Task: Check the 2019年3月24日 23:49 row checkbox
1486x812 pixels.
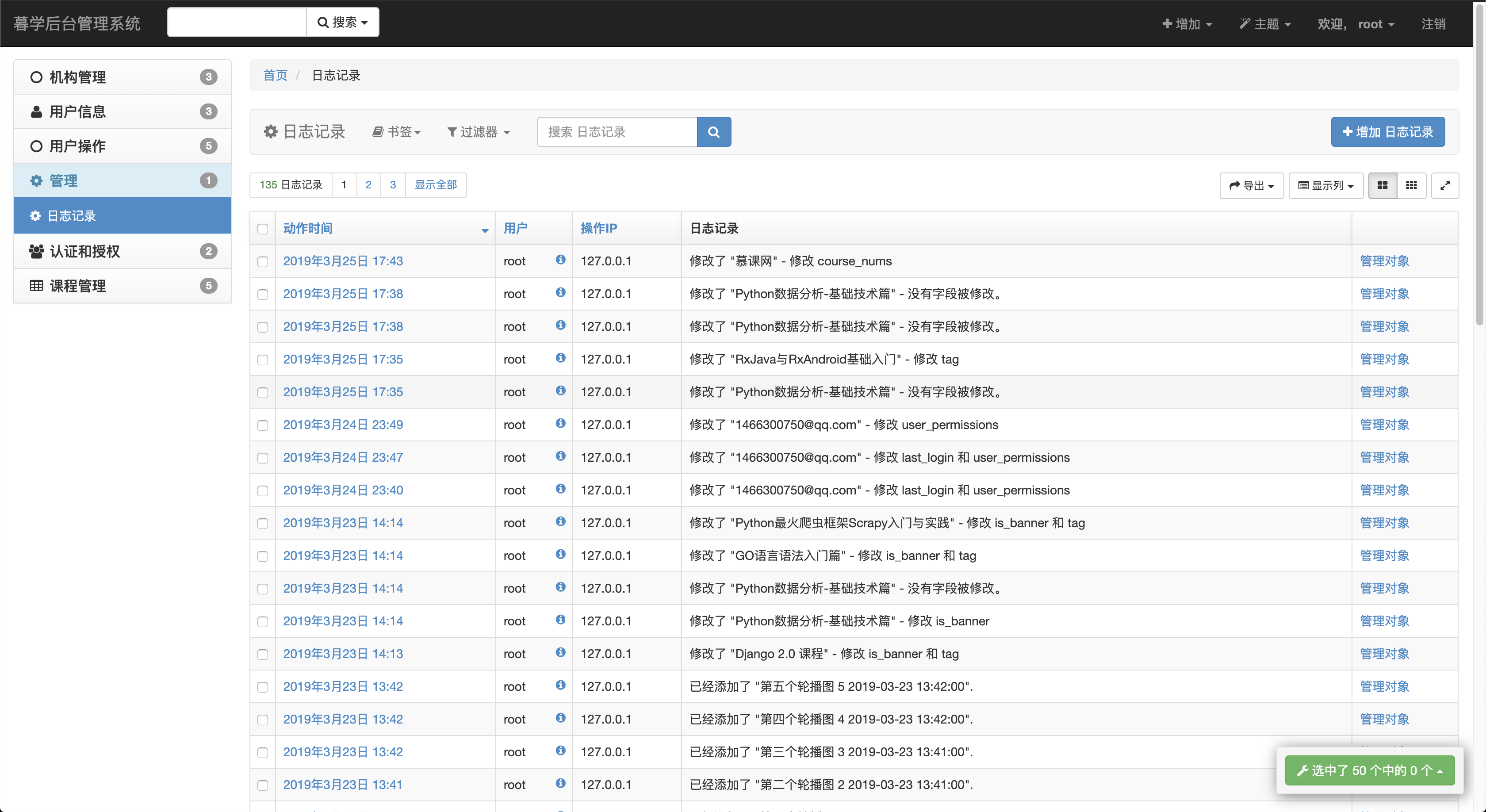Action: pos(262,425)
